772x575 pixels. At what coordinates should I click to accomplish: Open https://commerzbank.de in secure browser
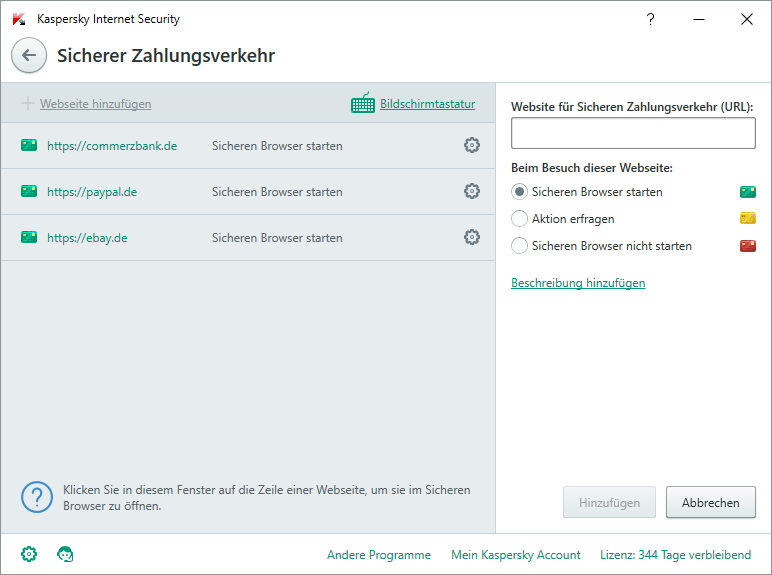click(x=112, y=146)
